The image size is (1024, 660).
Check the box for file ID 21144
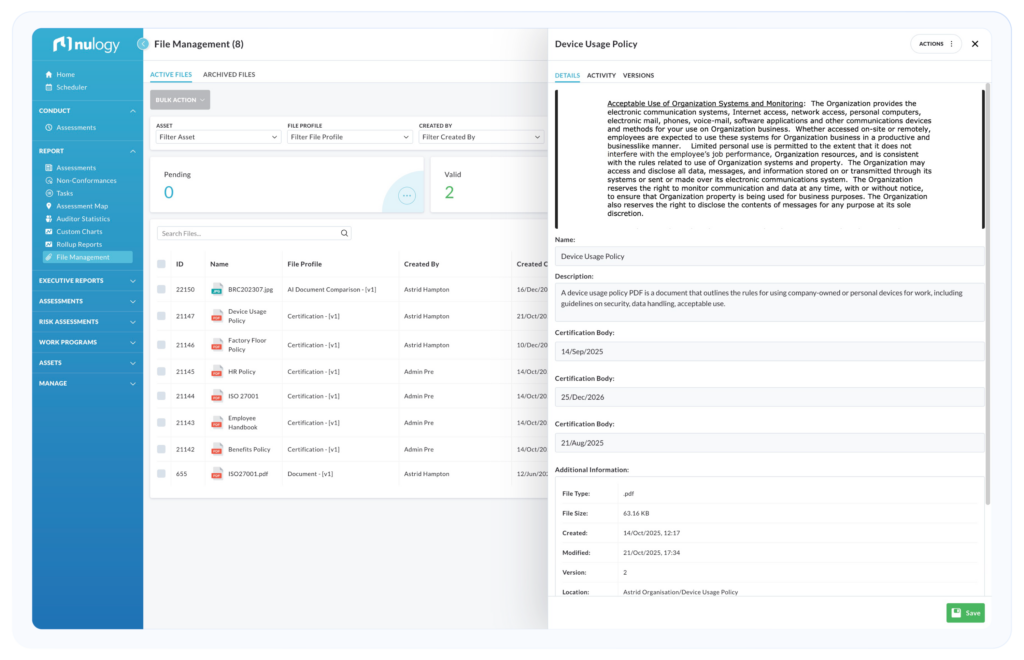pyautogui.click(x=161, y=396)
